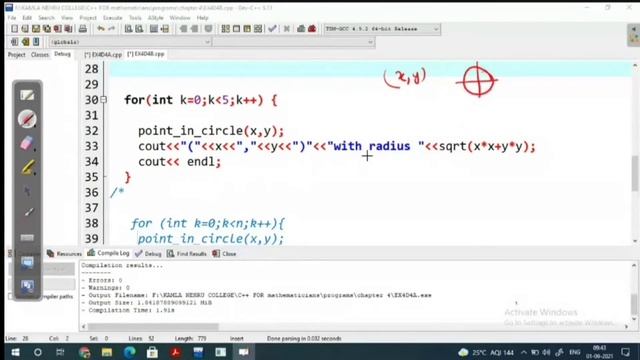Screen dimensions: 640x360
Task: Open the Windows Start menu
Action: [15, 352]
